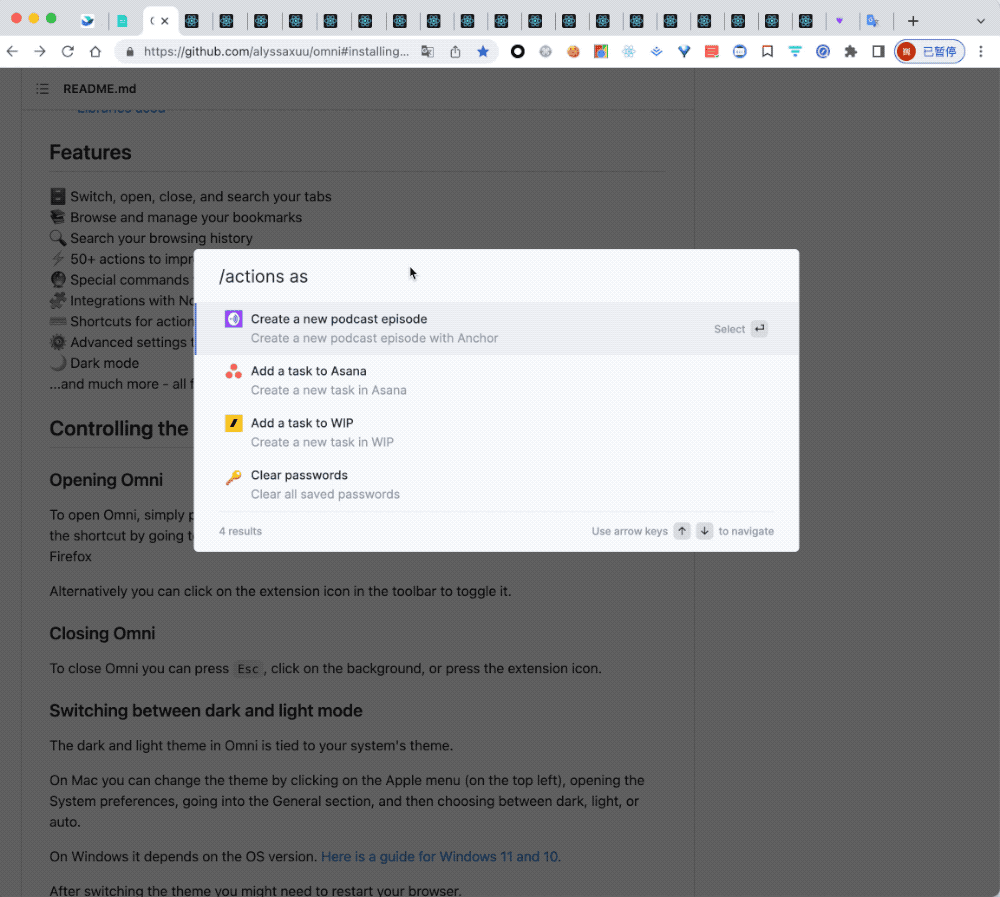Click the down arrow key icon
This screenshot has height=897, width=1000.
coord(704,531)
